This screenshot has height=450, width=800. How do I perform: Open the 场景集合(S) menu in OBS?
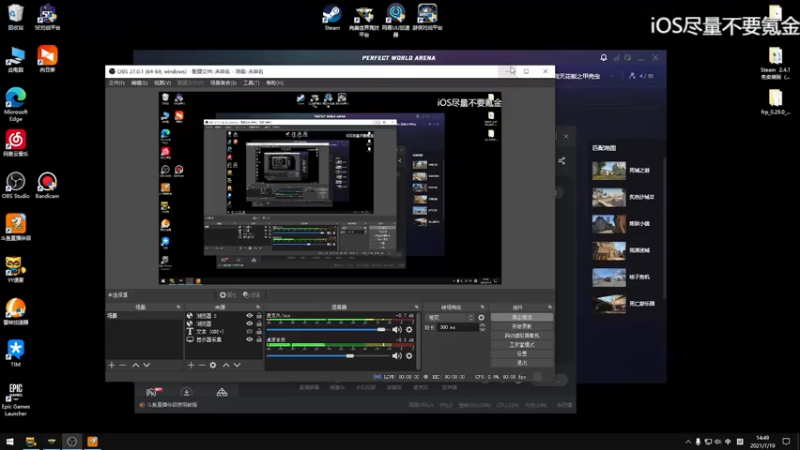(x=223, y=83)
